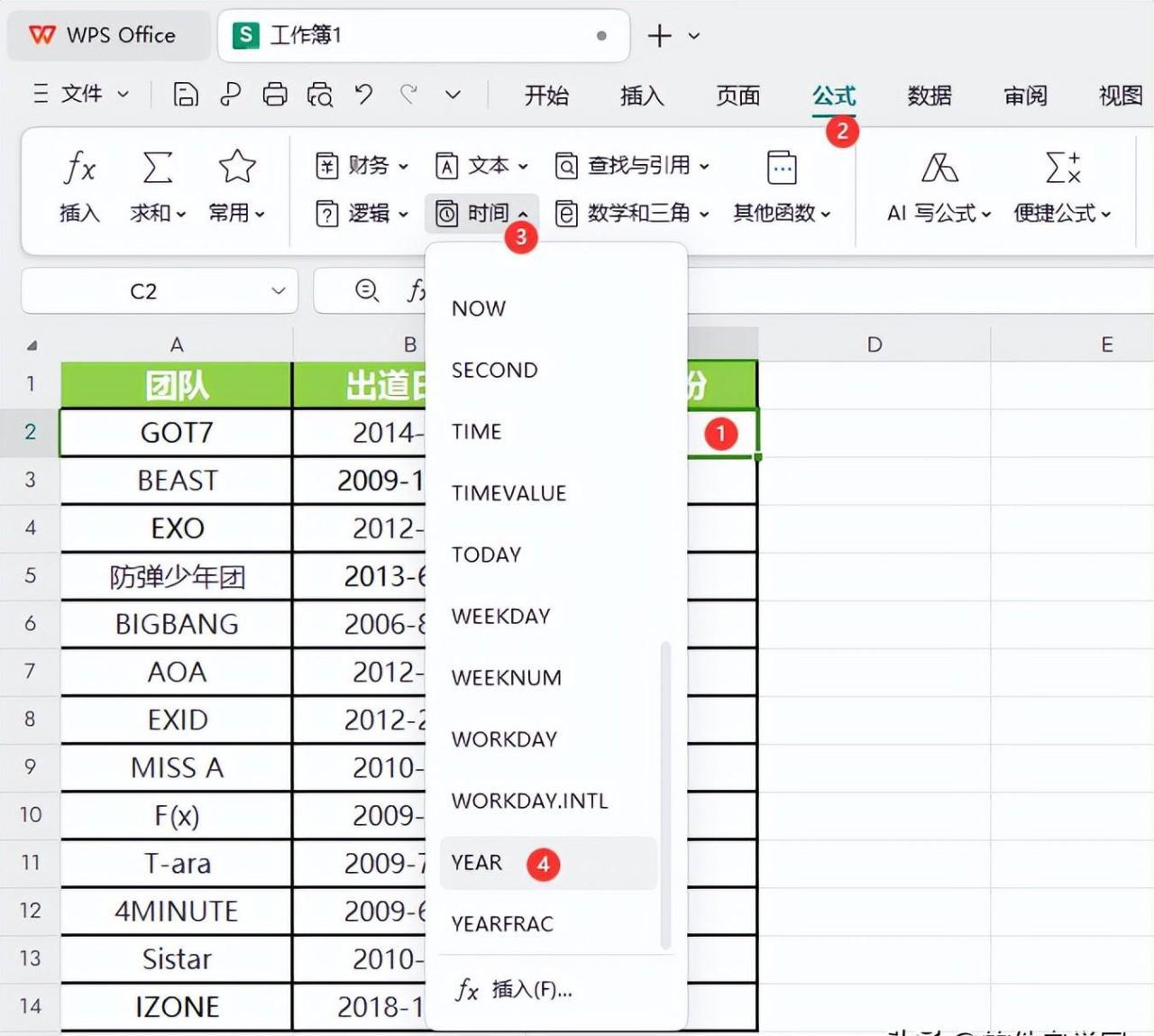The image size is (1154, 1036).
Task: Switch to the 开始 ribbon tab
Action: point(546,95)
